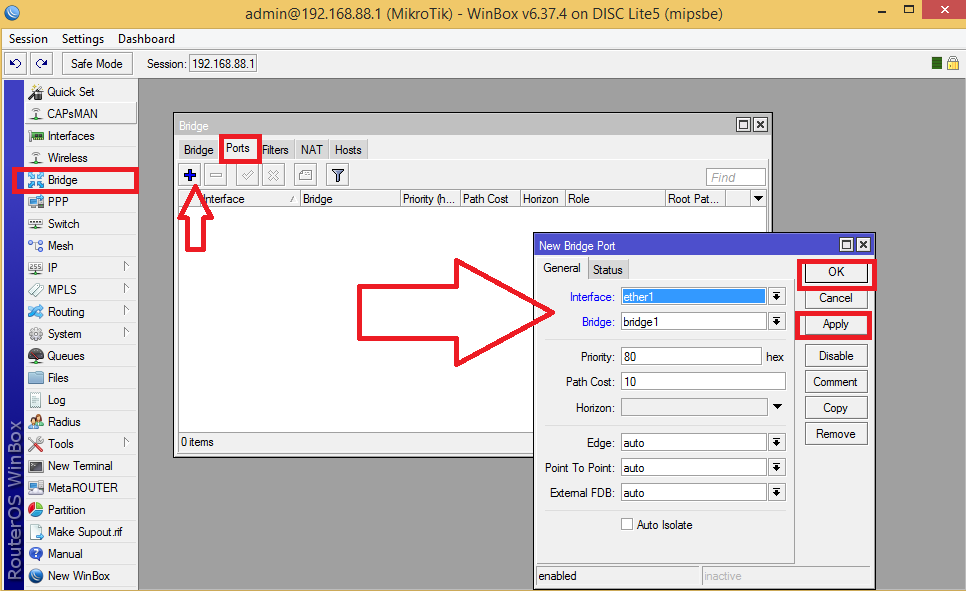The width and height of the screenshot is (966, 591).
Task: Click the Redo arrow icon
Action: tap(41, 63)
